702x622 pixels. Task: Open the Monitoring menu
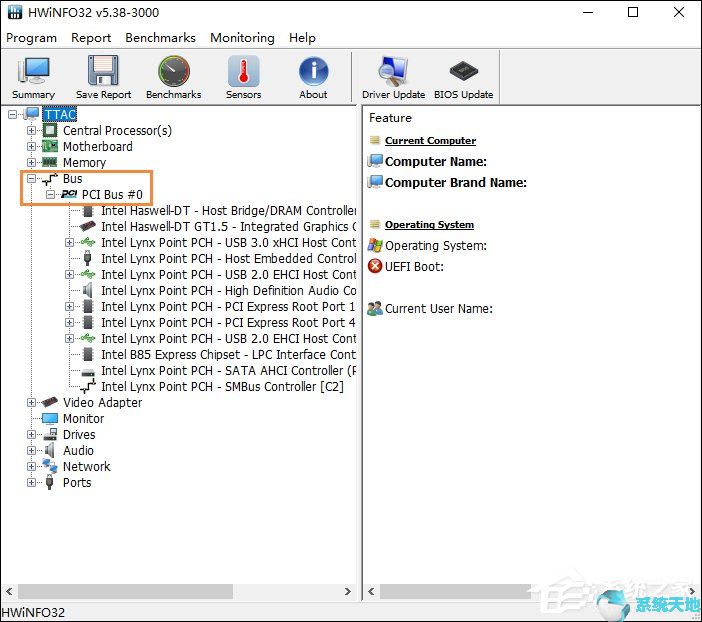(x=242, y=38)
